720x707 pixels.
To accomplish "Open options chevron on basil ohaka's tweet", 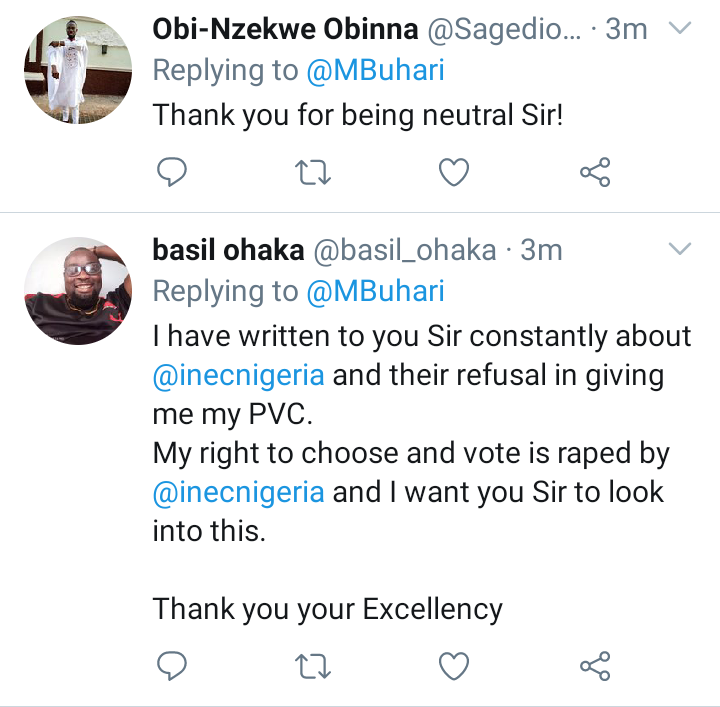I will coord(680,248).
